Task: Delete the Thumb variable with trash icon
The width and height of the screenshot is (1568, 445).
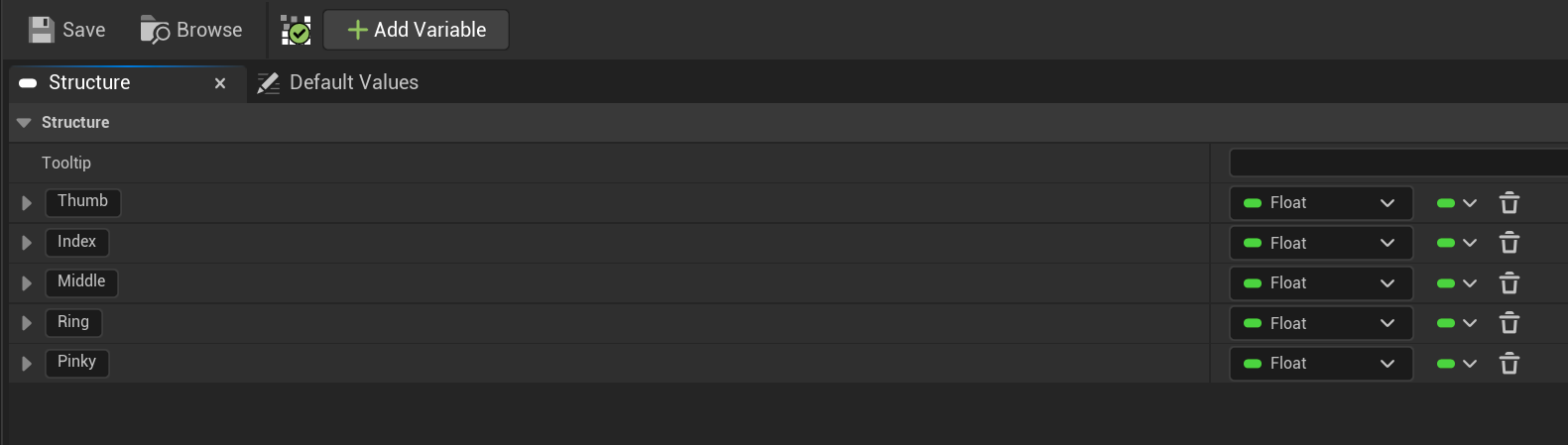Action: 1508,203
